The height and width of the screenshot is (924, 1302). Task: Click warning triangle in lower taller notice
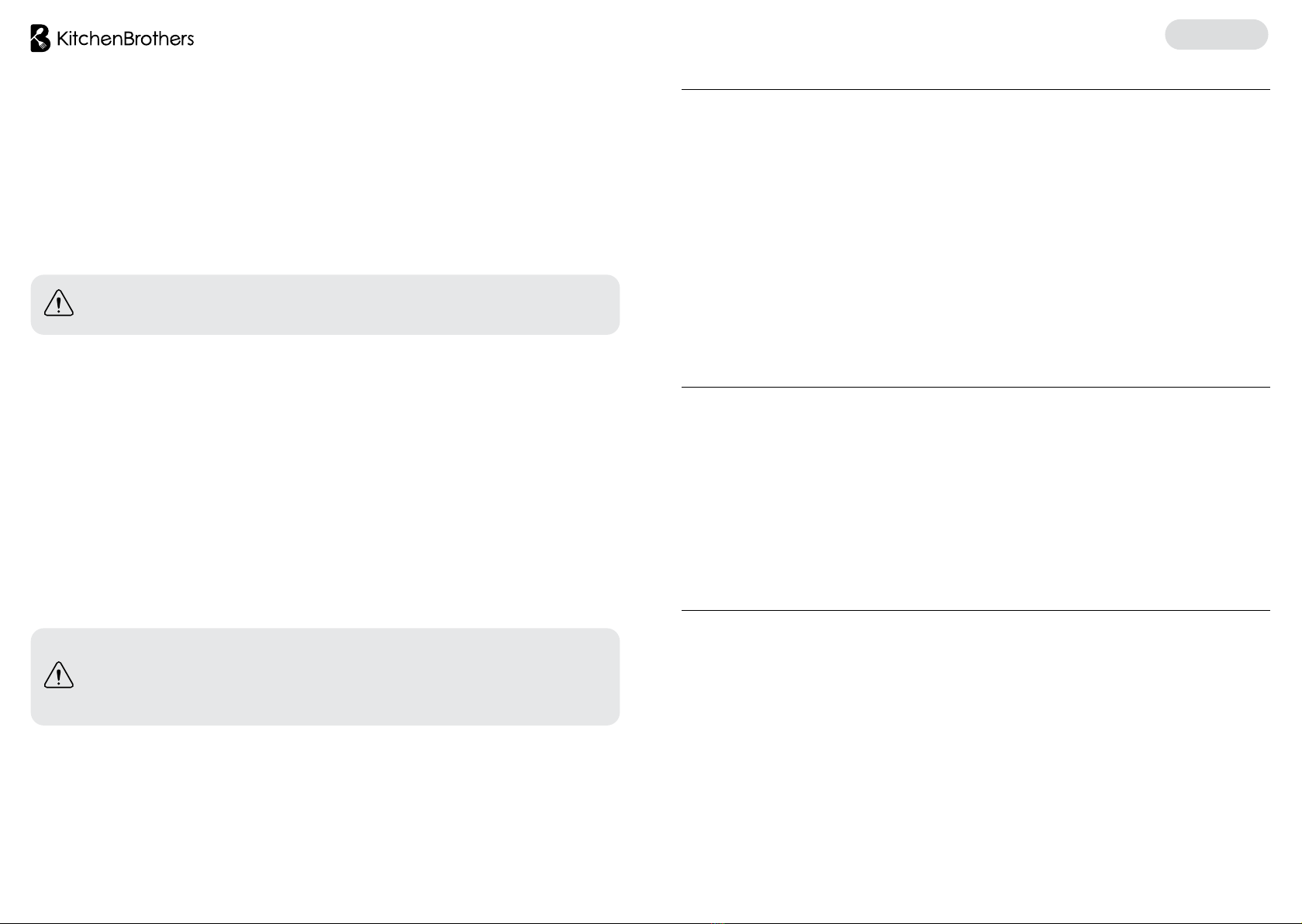click(x=59, y=675)
